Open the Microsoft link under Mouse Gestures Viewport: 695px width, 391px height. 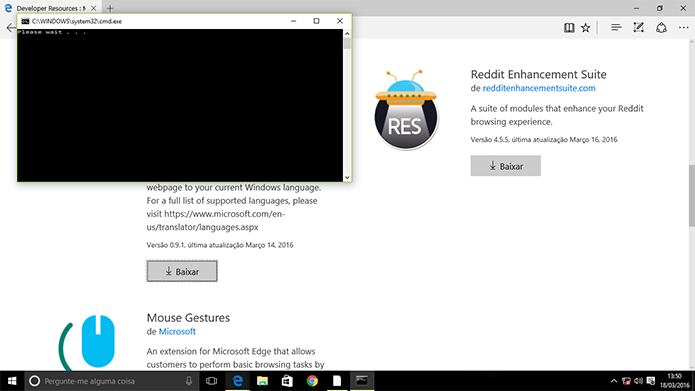pos(177,332)
